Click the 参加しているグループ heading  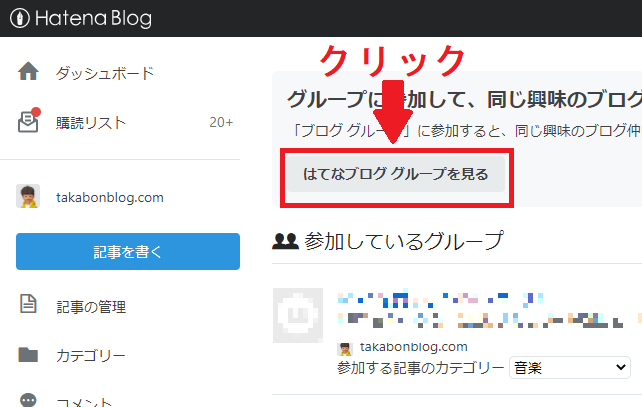(404, 241)
